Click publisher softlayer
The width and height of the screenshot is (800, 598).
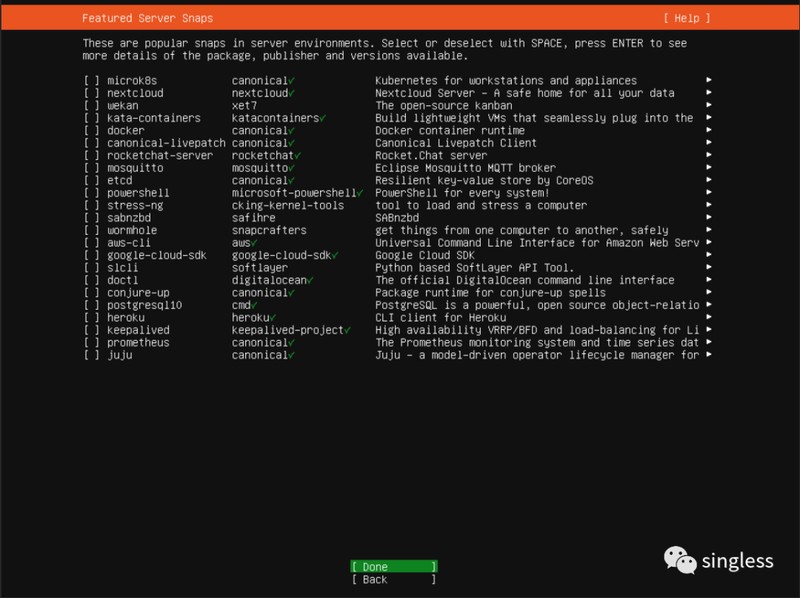pos(260,268)
